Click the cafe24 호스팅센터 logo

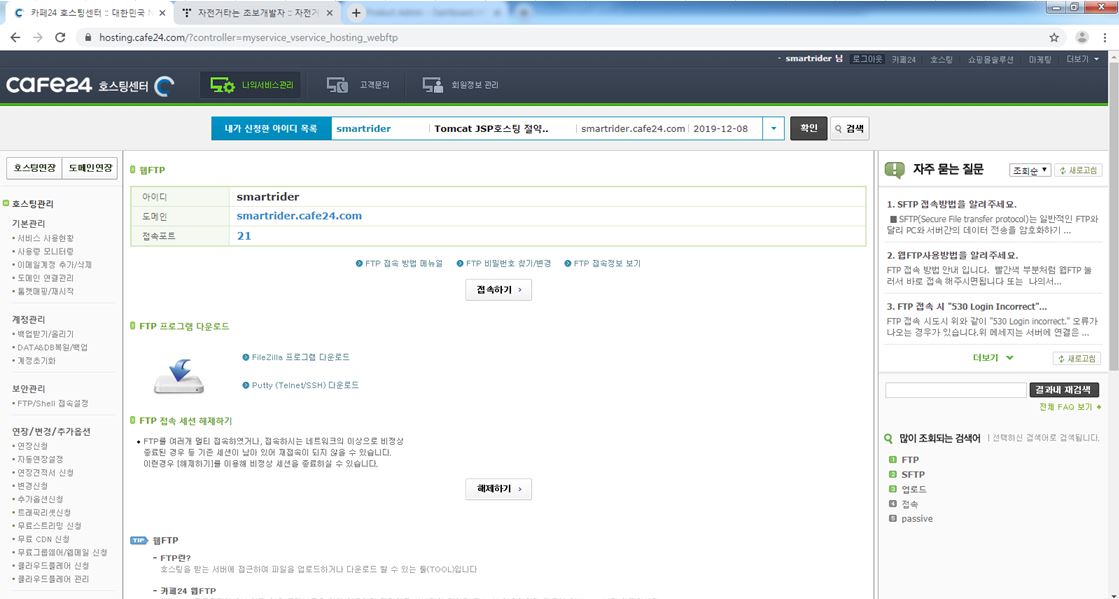click(x=90, y=86)
